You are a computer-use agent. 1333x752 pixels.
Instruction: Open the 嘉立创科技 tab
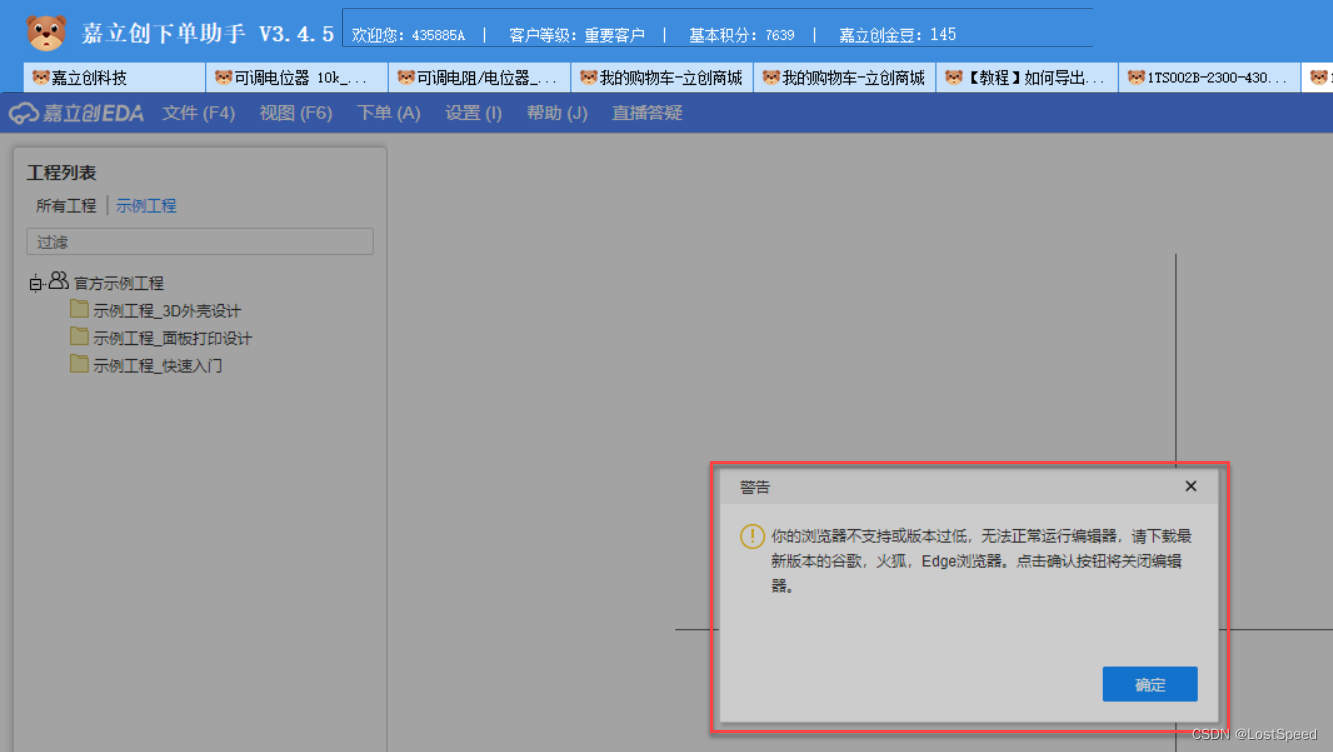pos(113,78)
